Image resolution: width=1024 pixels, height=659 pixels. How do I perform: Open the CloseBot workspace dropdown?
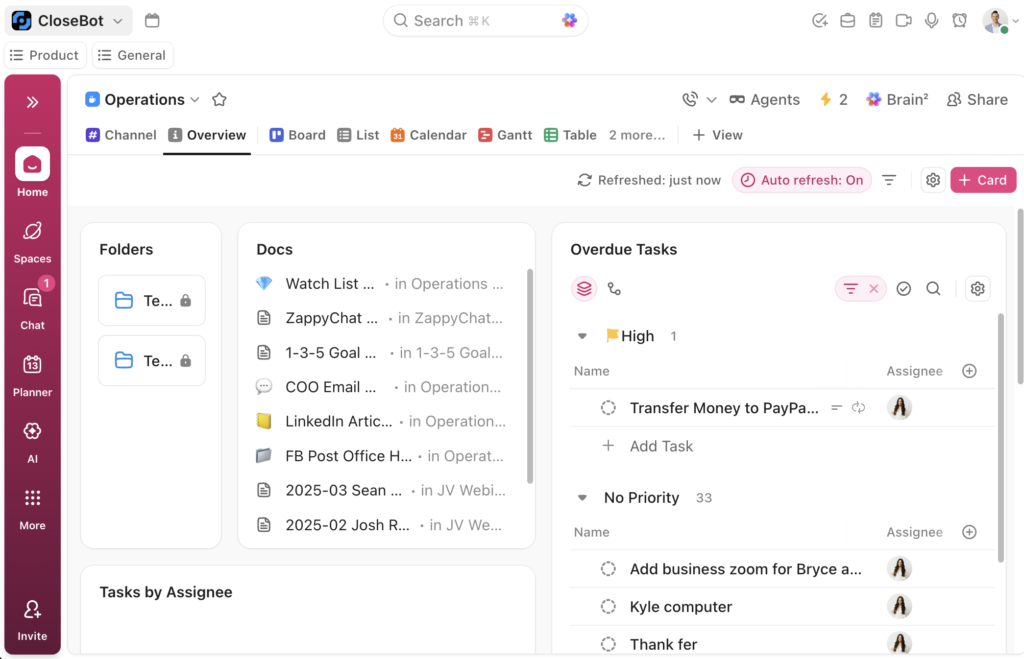(x=69, y=20)
